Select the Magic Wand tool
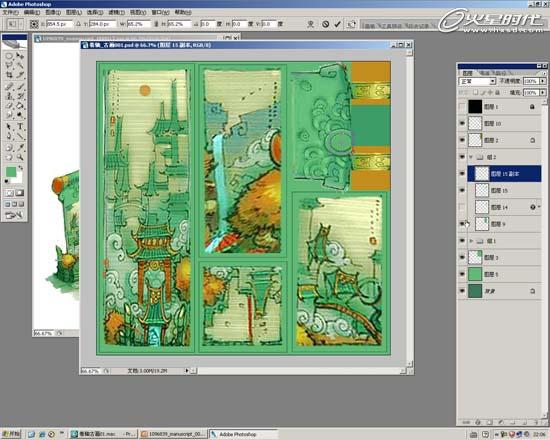Screen dimensions: 550x440 (20, 65)
